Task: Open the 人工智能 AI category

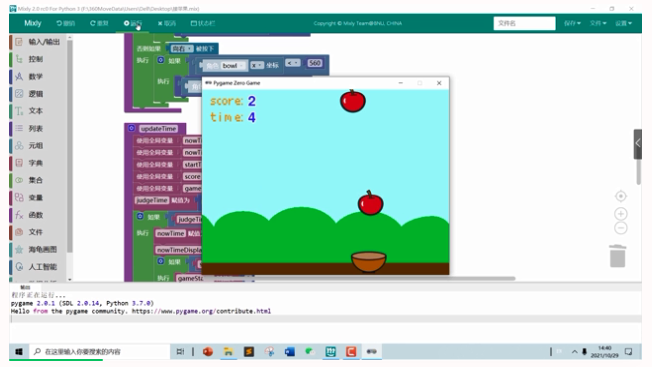Action: click(38, 267)
